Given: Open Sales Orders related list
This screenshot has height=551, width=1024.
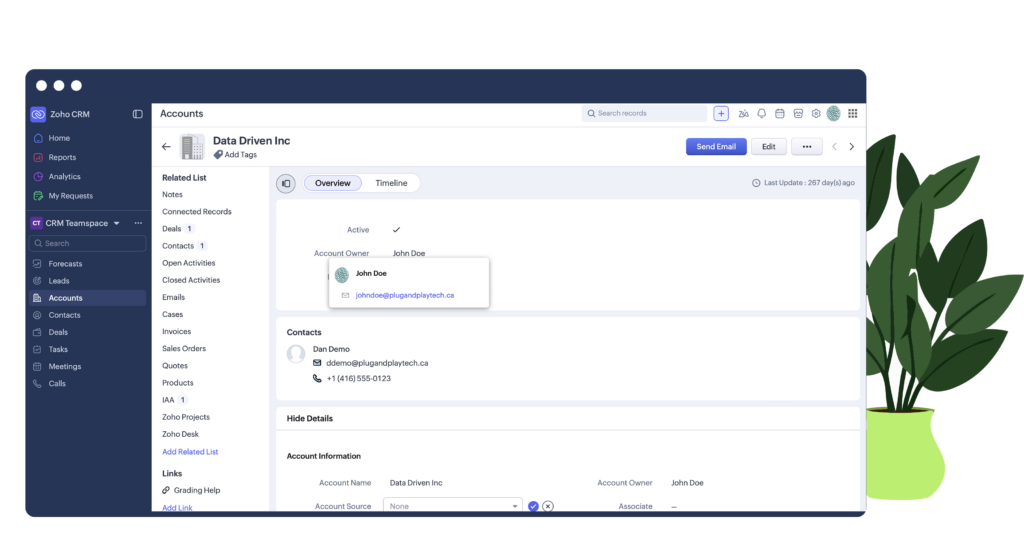Looking at the screenshot, I should [184, 349].
